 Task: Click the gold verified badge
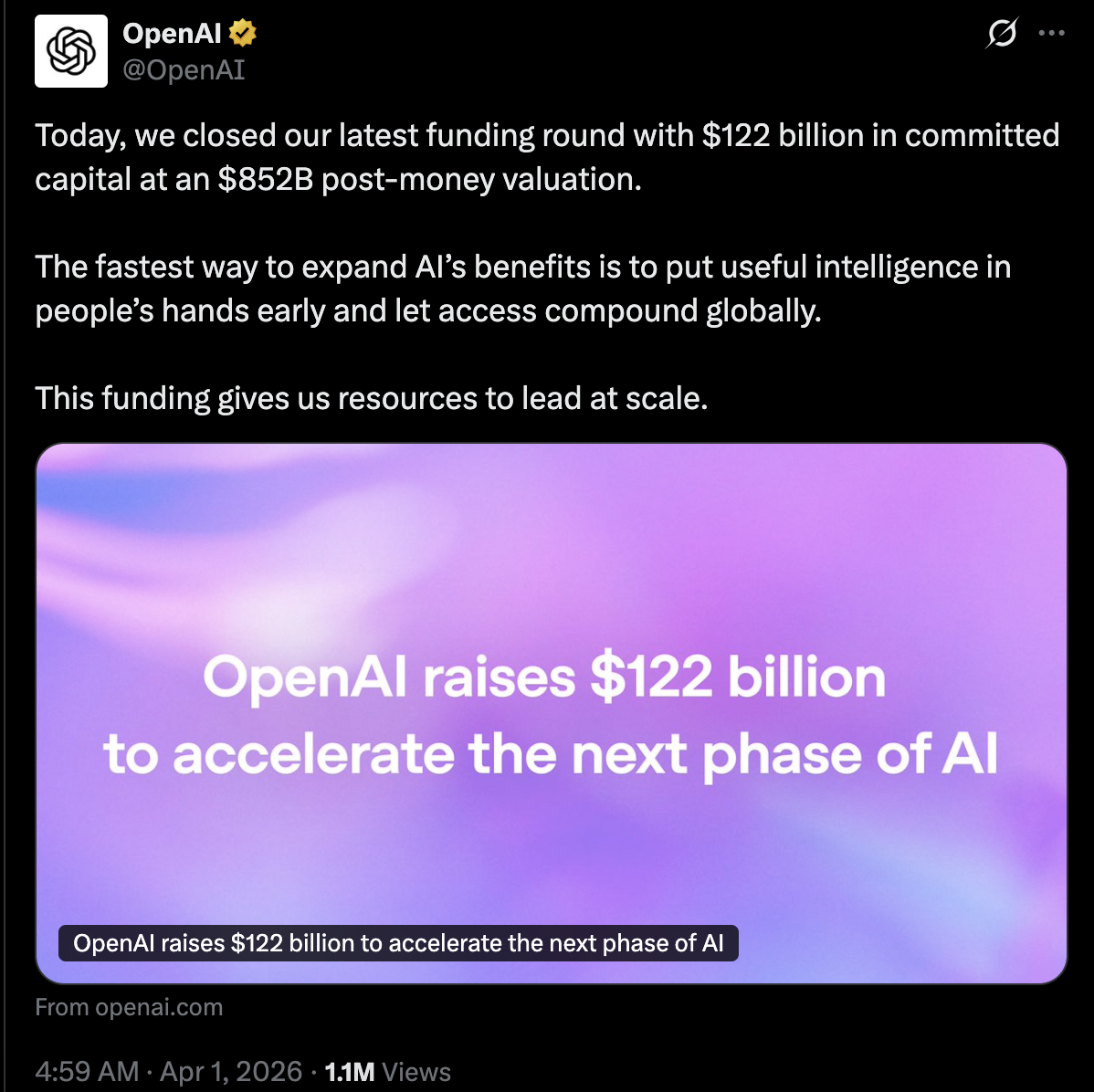click(x=242, y=34)
